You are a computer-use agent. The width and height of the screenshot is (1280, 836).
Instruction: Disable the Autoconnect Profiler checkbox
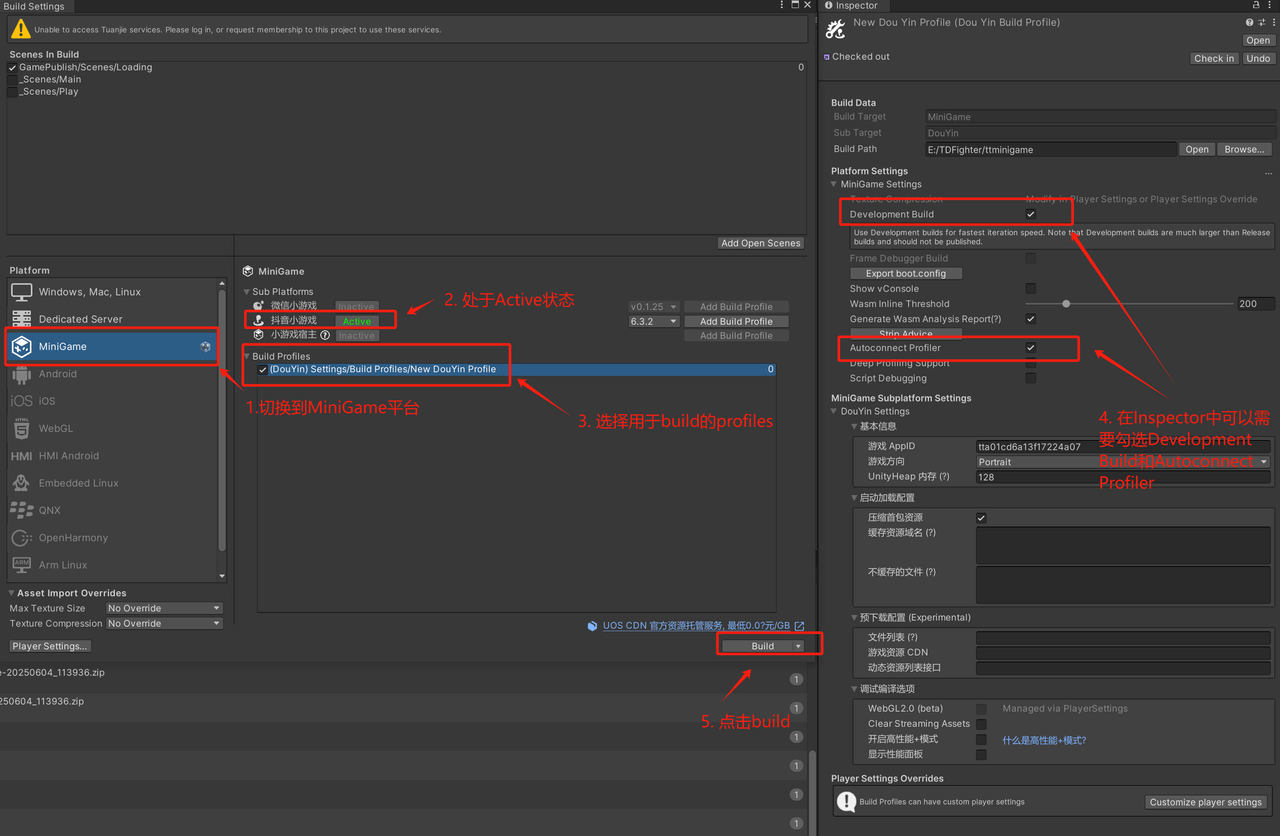[x=1030, y=348]
